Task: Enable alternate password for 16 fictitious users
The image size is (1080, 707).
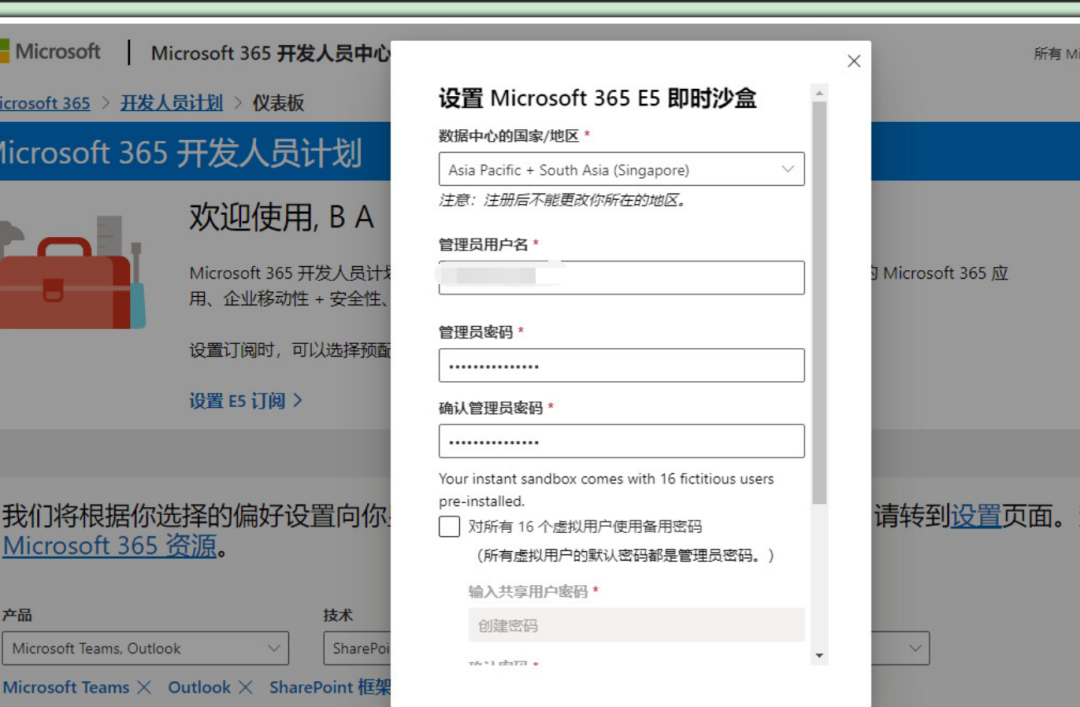Action: tap(449, 526)
